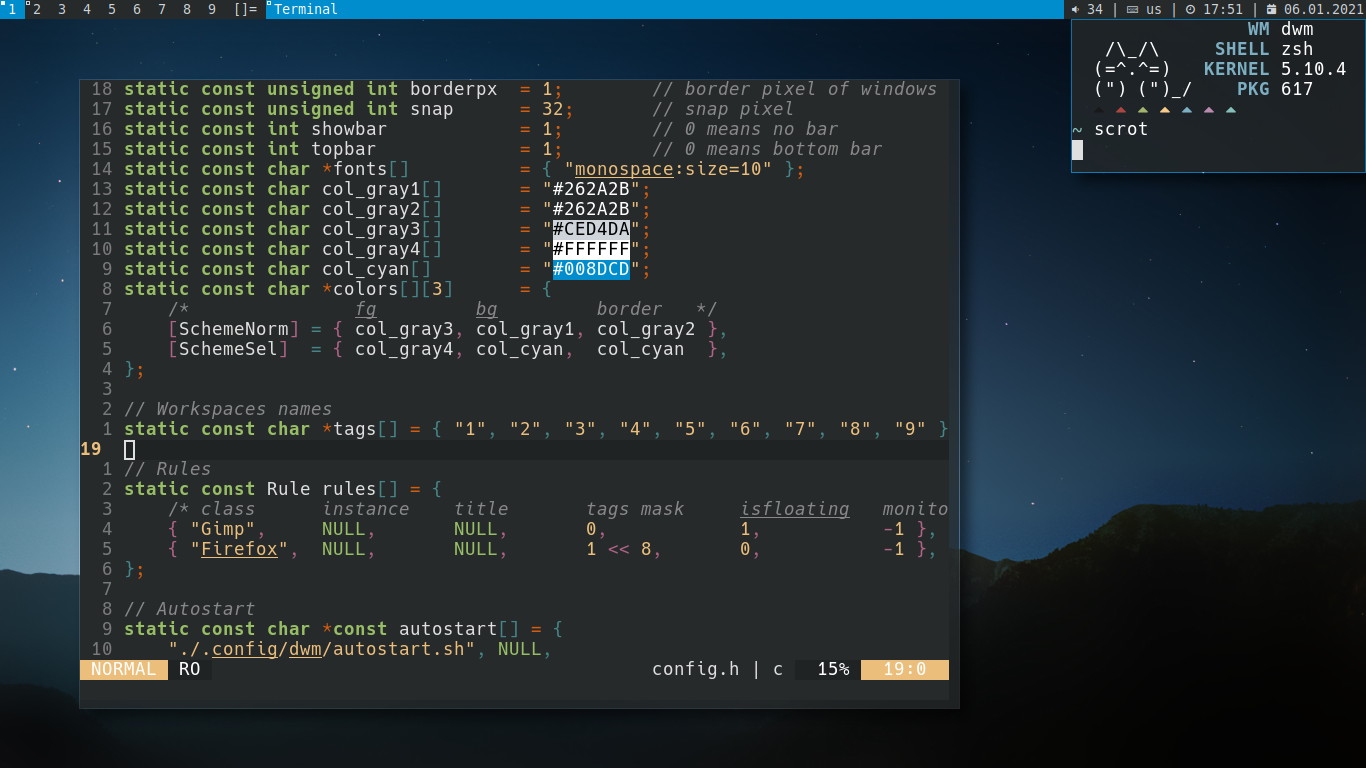1366x768 pixels.
Task: Switch to workspace tag 2
Action: coord(37,9)
